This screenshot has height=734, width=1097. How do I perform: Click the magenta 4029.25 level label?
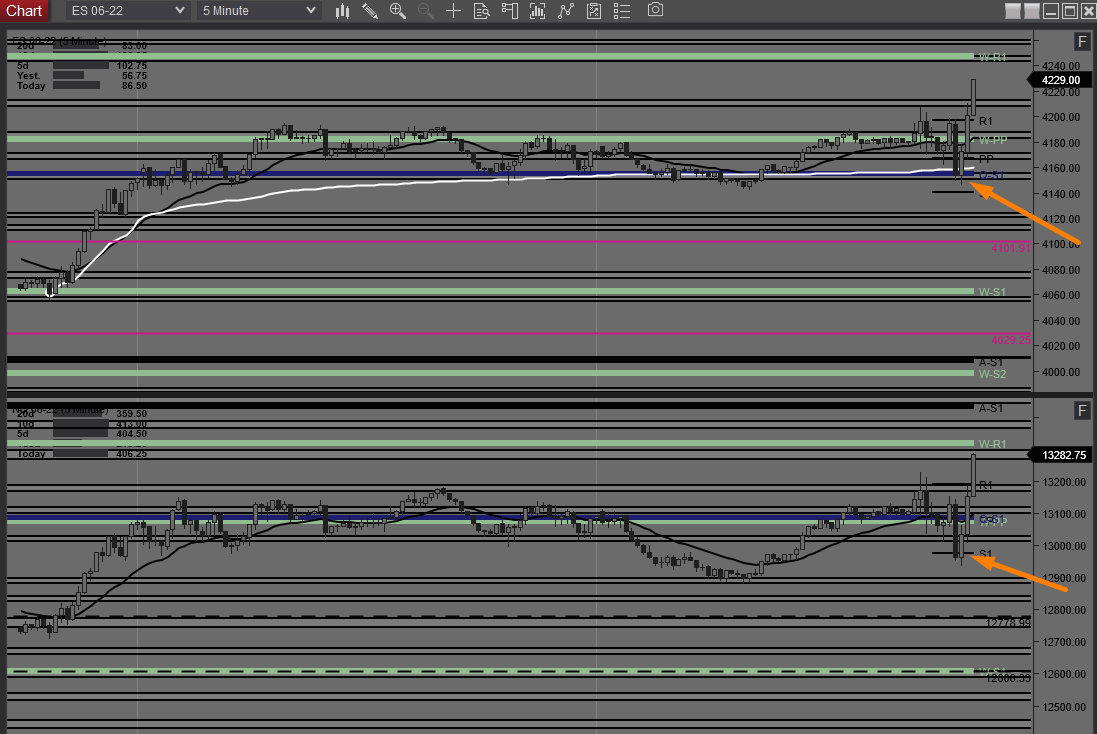tap(1010, 340)
